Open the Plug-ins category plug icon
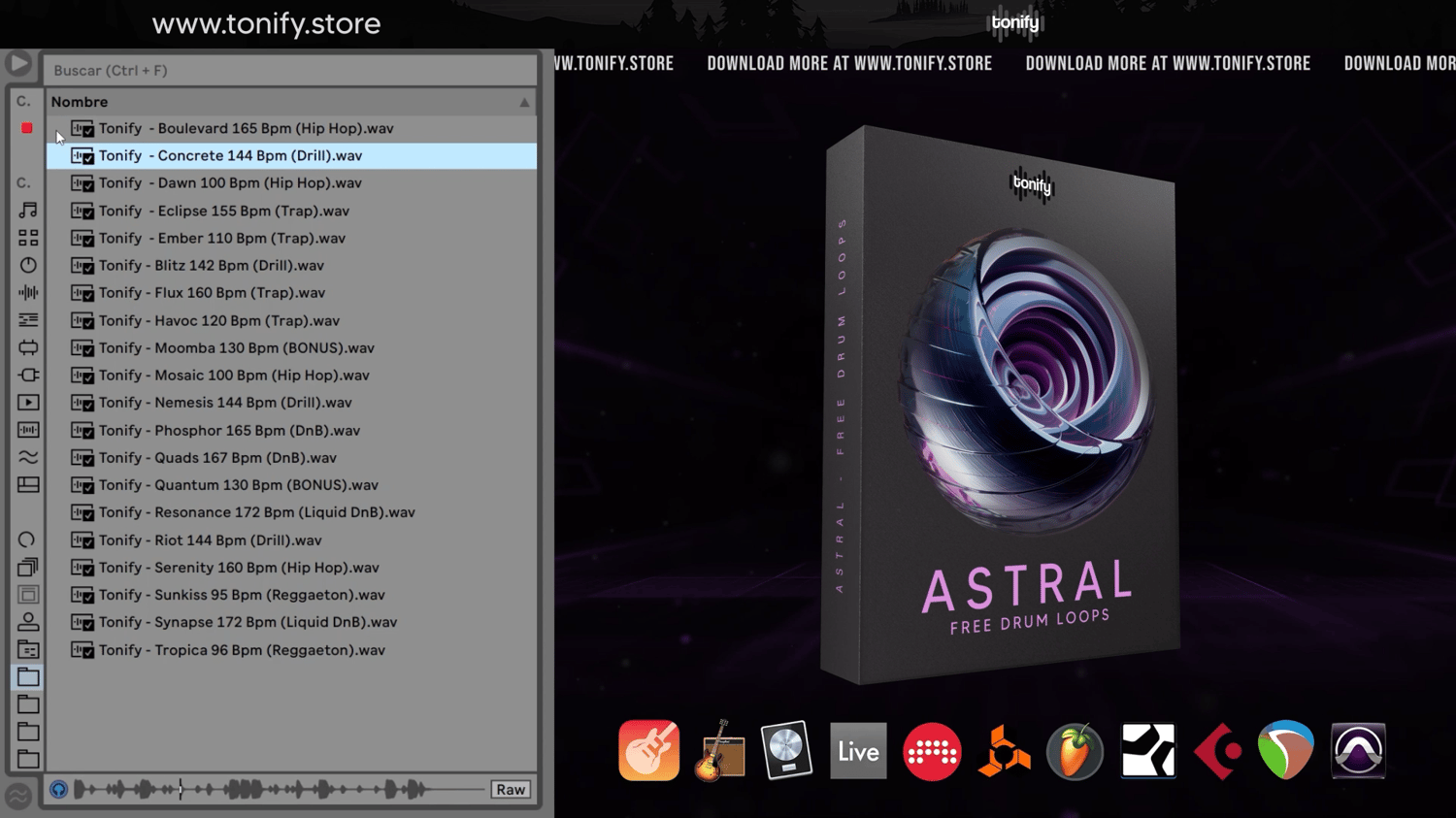 28,375
